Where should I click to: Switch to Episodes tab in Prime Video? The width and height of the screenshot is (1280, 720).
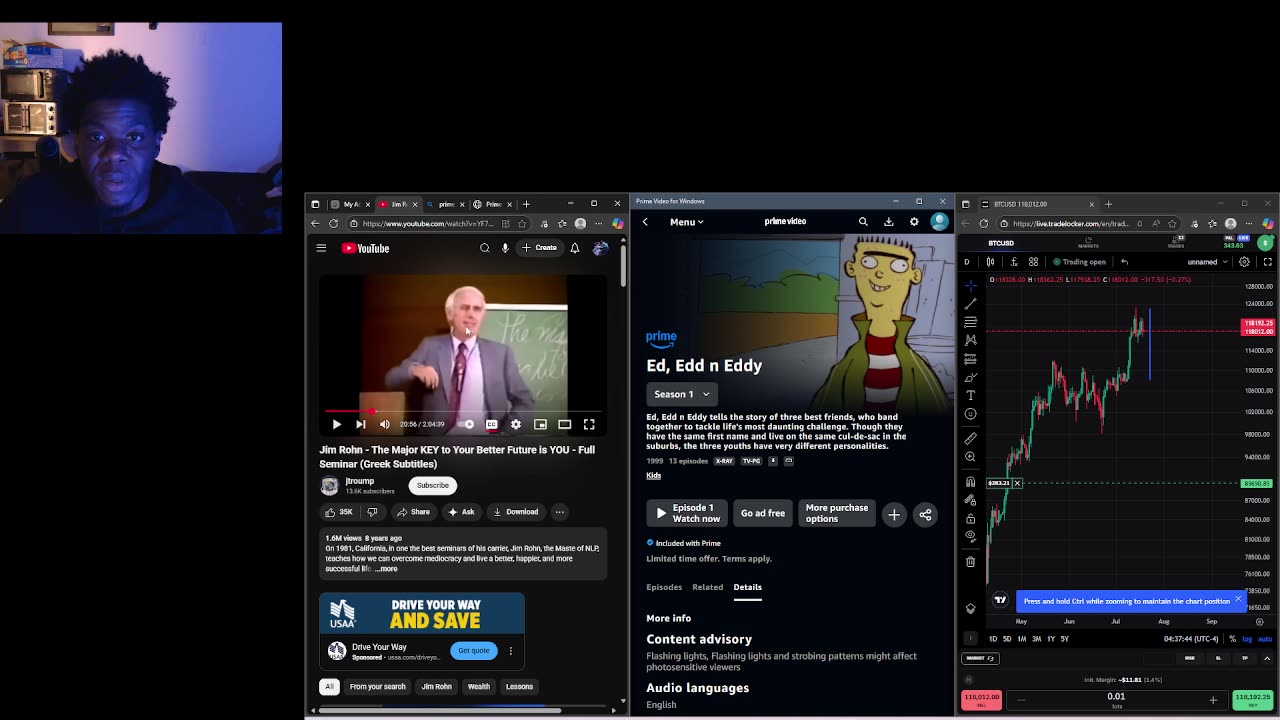coord(664,587)
